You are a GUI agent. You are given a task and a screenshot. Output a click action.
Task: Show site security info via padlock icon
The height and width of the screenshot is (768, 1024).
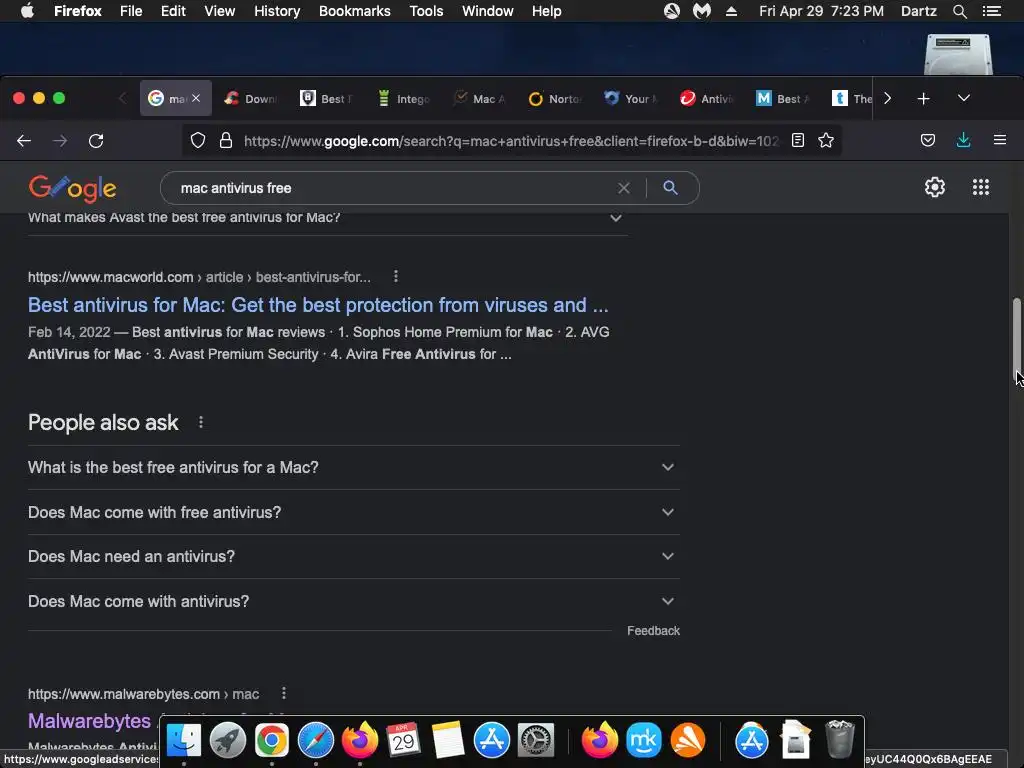point(226,140)
